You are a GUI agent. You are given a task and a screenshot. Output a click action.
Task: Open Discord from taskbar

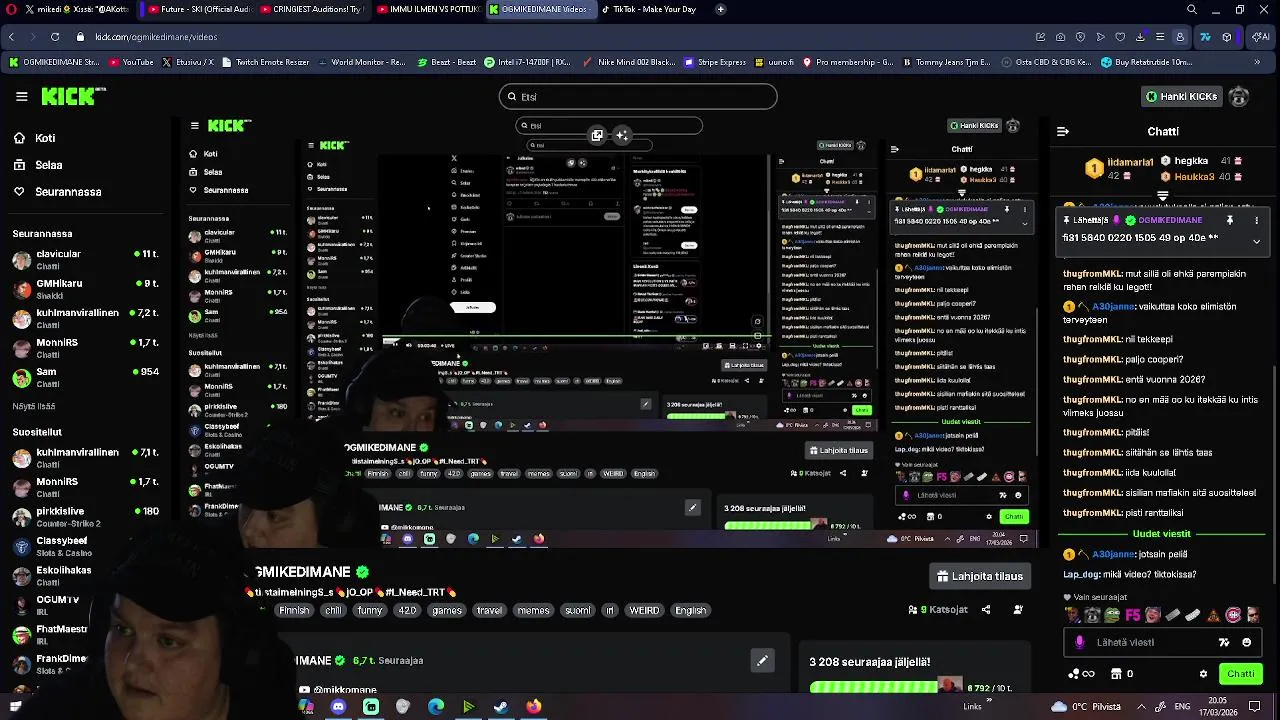tap(338, 706)
